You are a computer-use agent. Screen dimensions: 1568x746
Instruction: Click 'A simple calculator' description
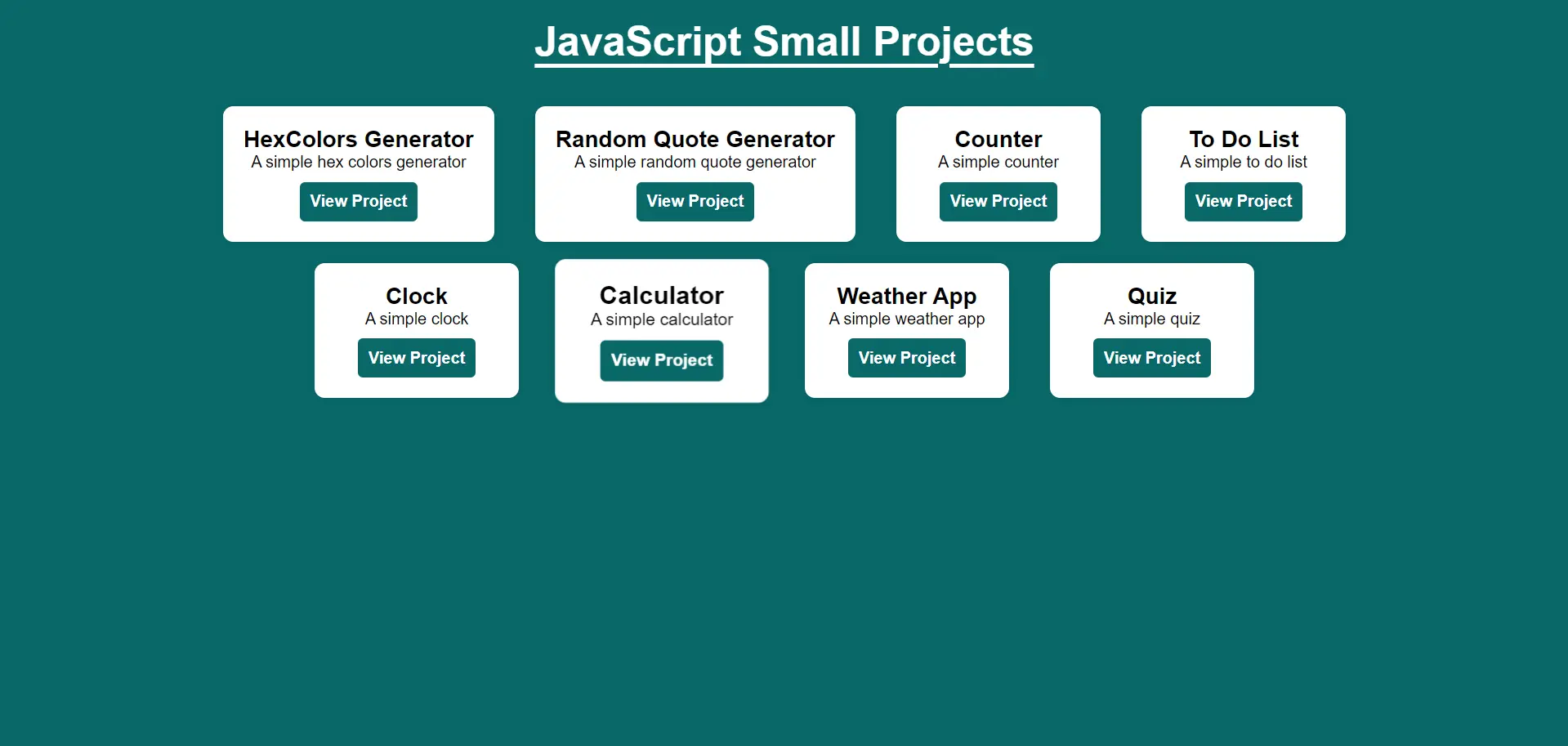click(x=662, y=319)
